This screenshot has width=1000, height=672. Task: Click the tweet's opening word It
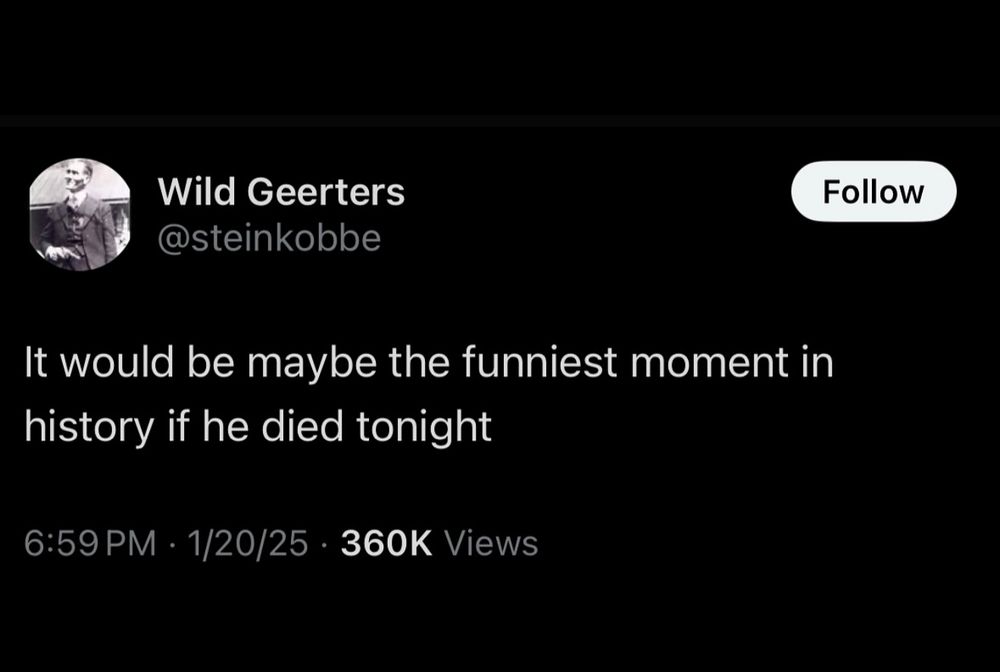[x=36, y=362]
